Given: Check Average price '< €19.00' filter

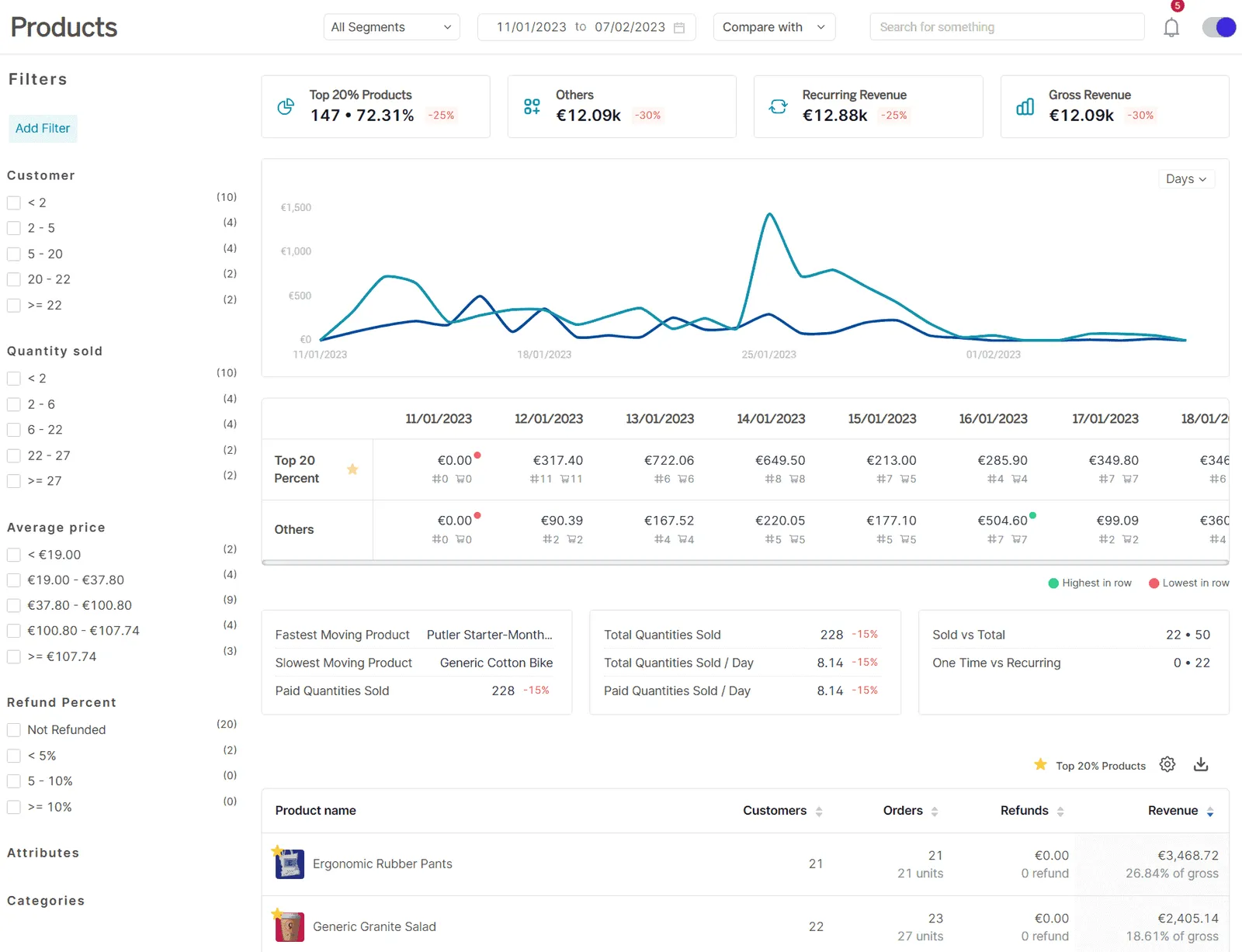Looking at the screenshot, I should 14,555.
